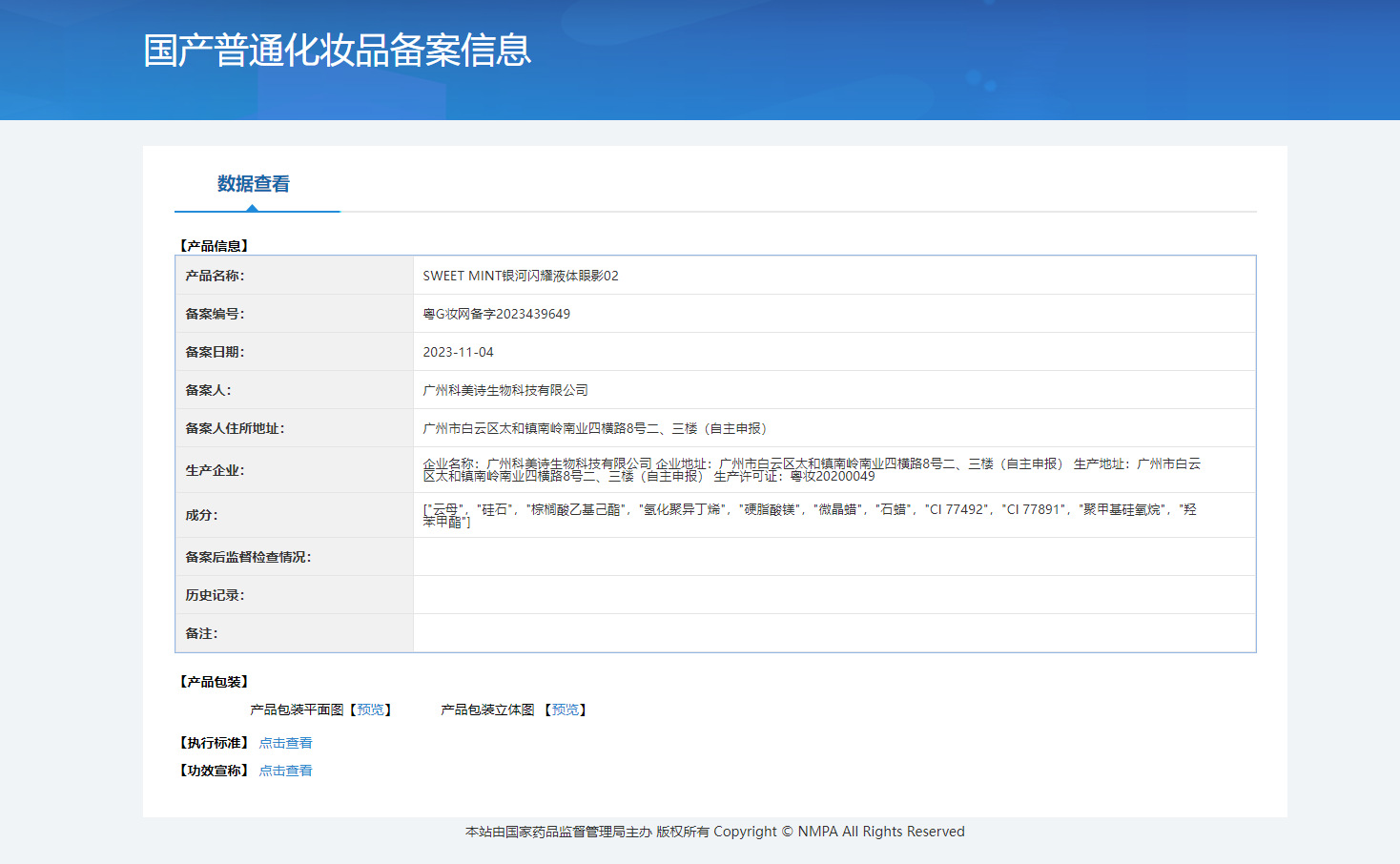This screenshot has height=864, width=1400.
Task: Click the filing date 2023-11-04
Action: coord(458,352)
